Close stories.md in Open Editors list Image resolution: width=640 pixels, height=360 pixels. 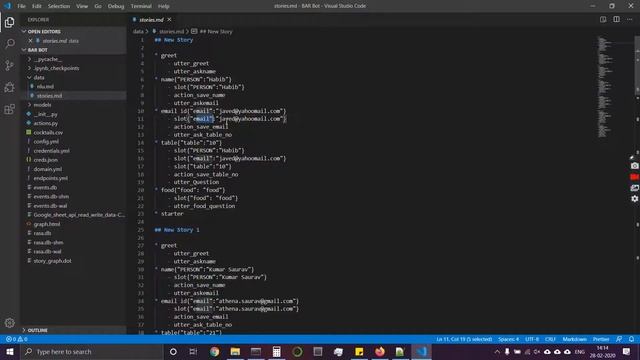click(x=30, y=41)
